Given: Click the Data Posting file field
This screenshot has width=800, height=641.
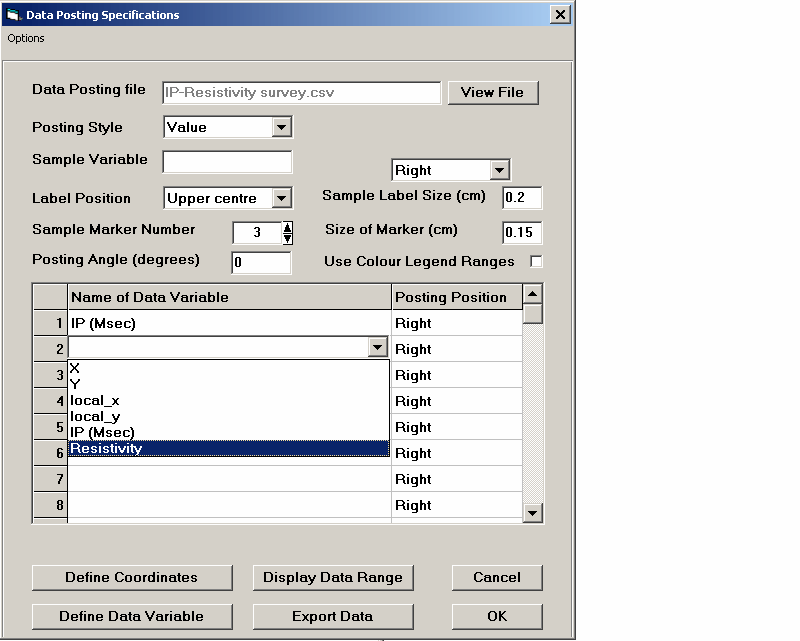Looking at the screenshot, I should click(302, 93).
